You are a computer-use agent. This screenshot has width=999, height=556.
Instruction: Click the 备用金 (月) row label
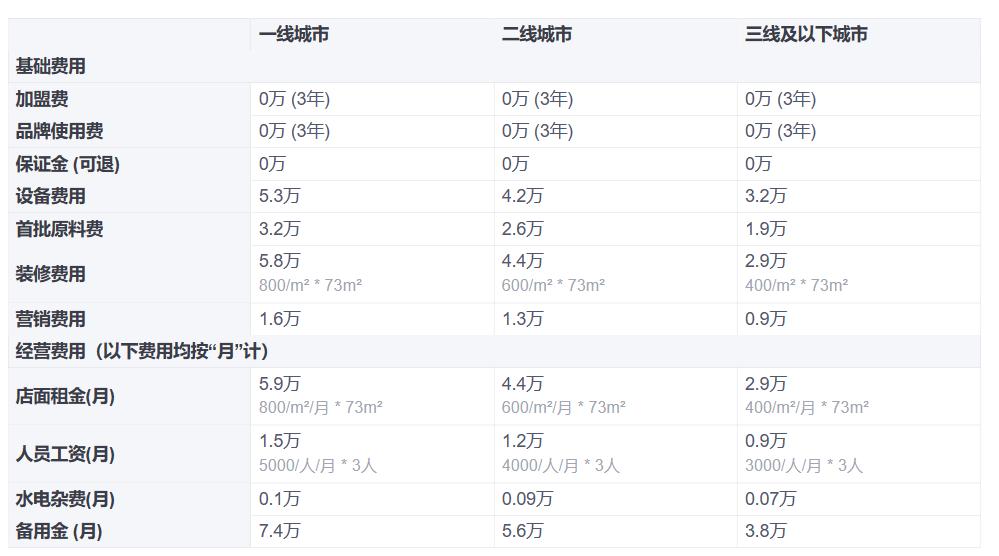58,531
